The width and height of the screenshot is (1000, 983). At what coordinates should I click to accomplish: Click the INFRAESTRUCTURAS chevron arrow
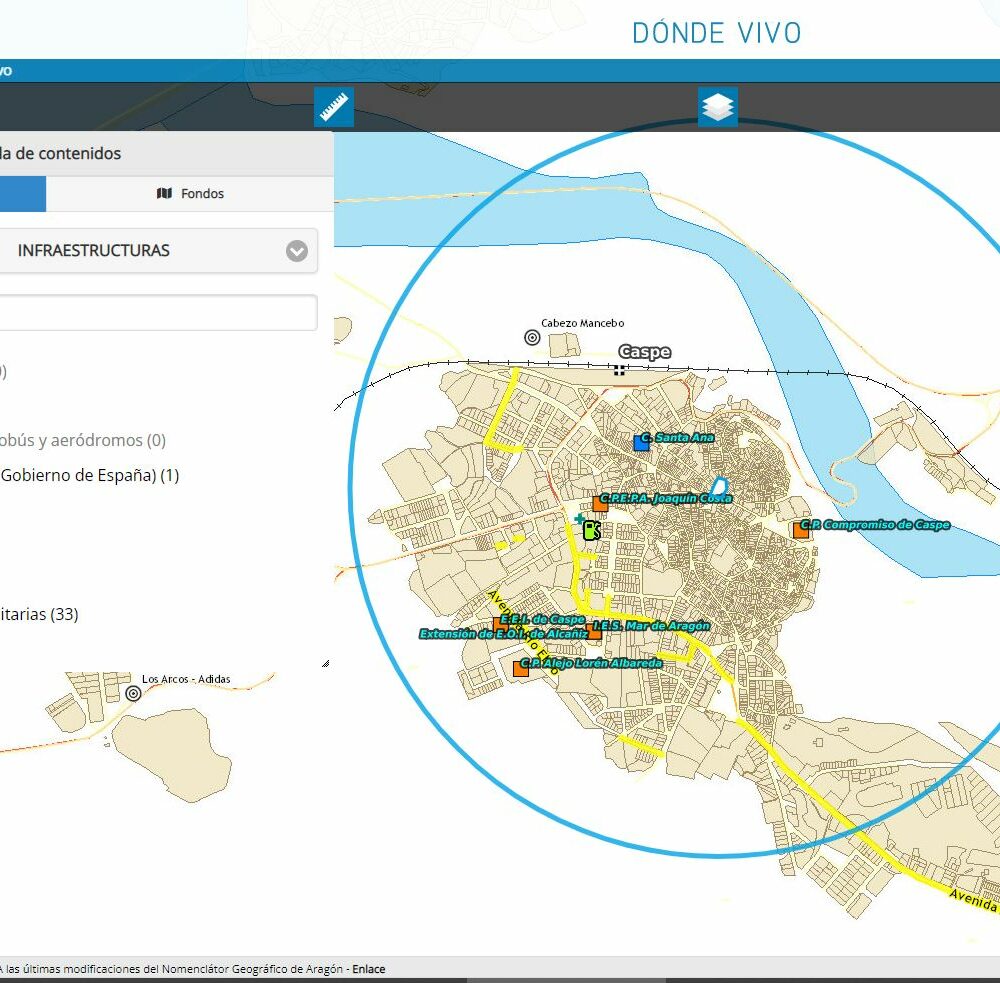(x=297, y=251)
